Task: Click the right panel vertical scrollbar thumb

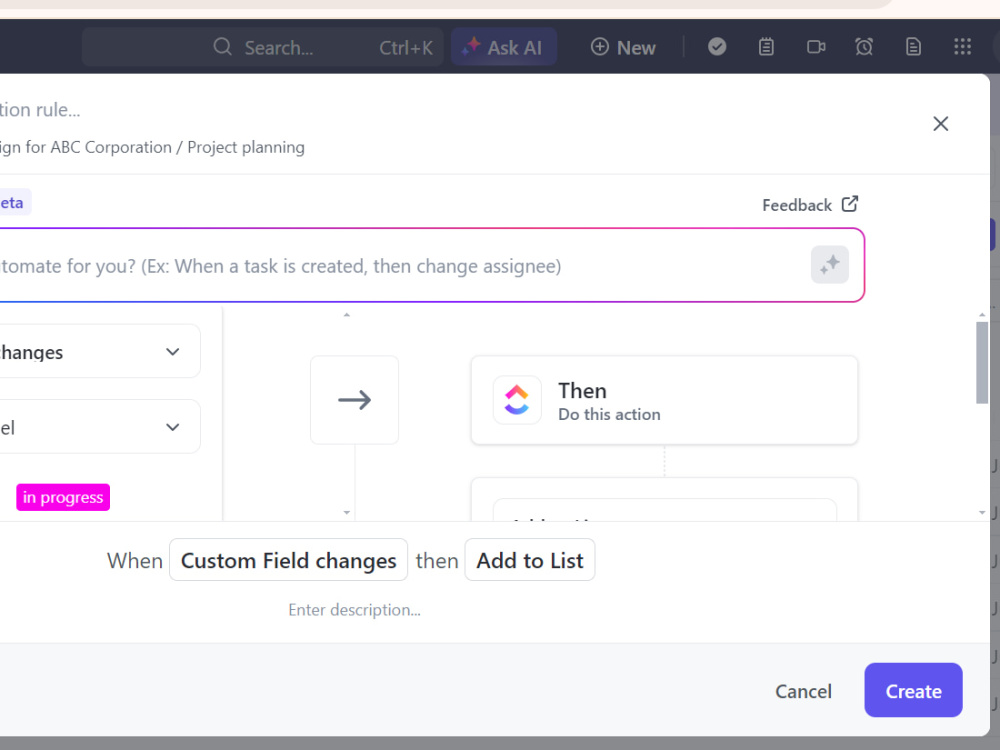Action: pos(982,362)
